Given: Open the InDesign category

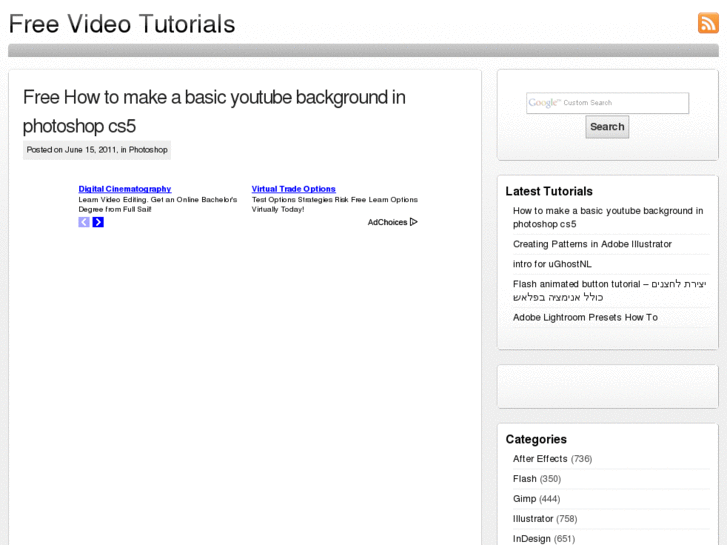Looking at the screenshot, I should pyautogui.click(x=531, y=539).
